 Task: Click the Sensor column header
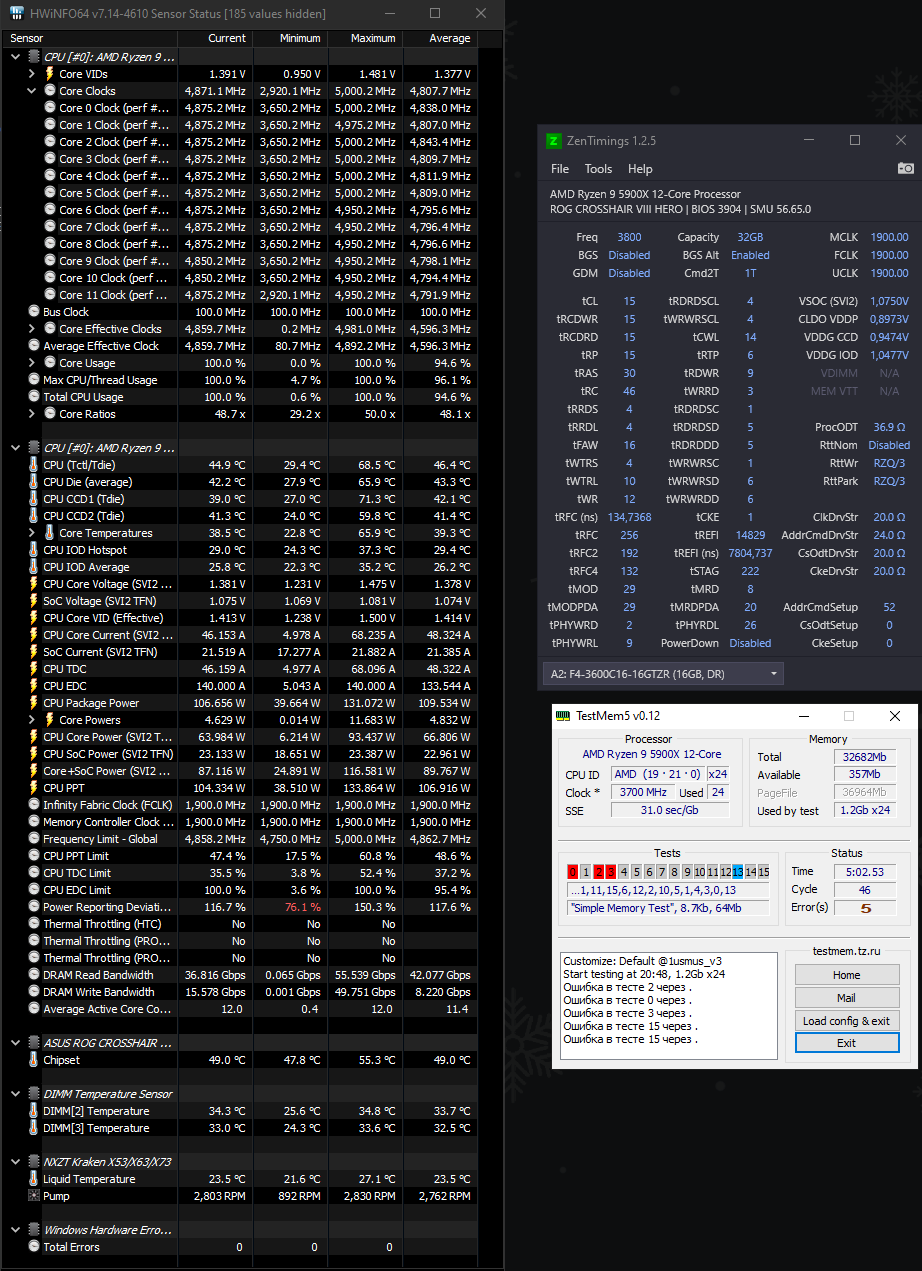pos(91,38)
